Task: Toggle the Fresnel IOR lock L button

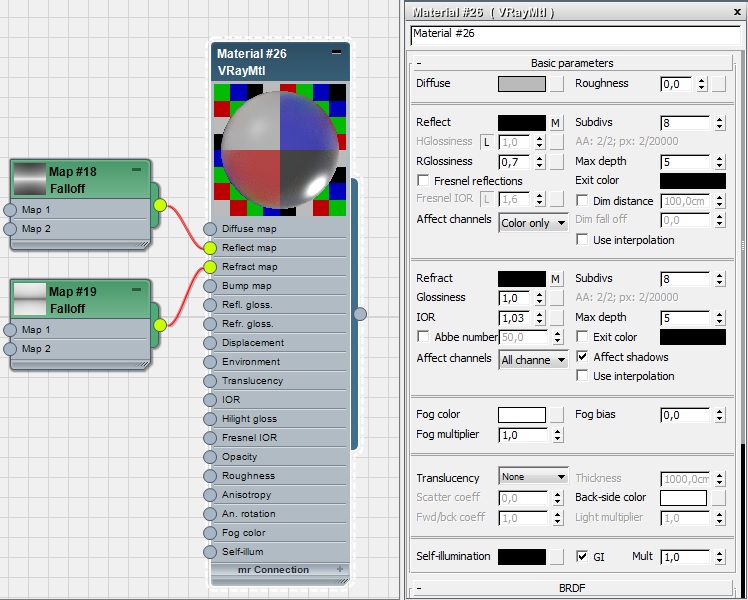Action: pos(487,199)
